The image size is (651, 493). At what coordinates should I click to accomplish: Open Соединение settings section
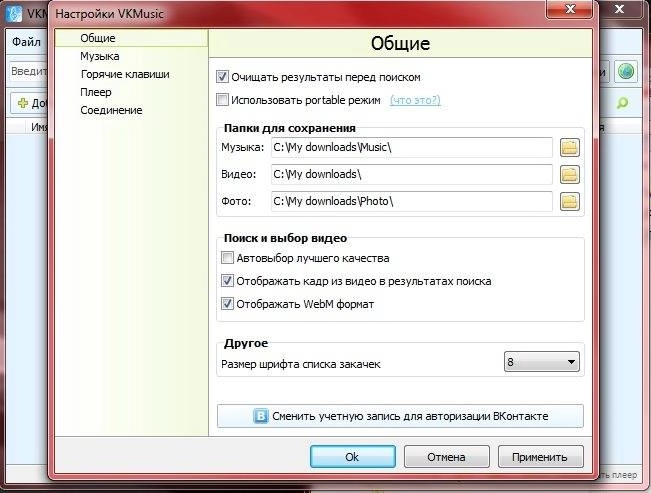pos(111,110)
